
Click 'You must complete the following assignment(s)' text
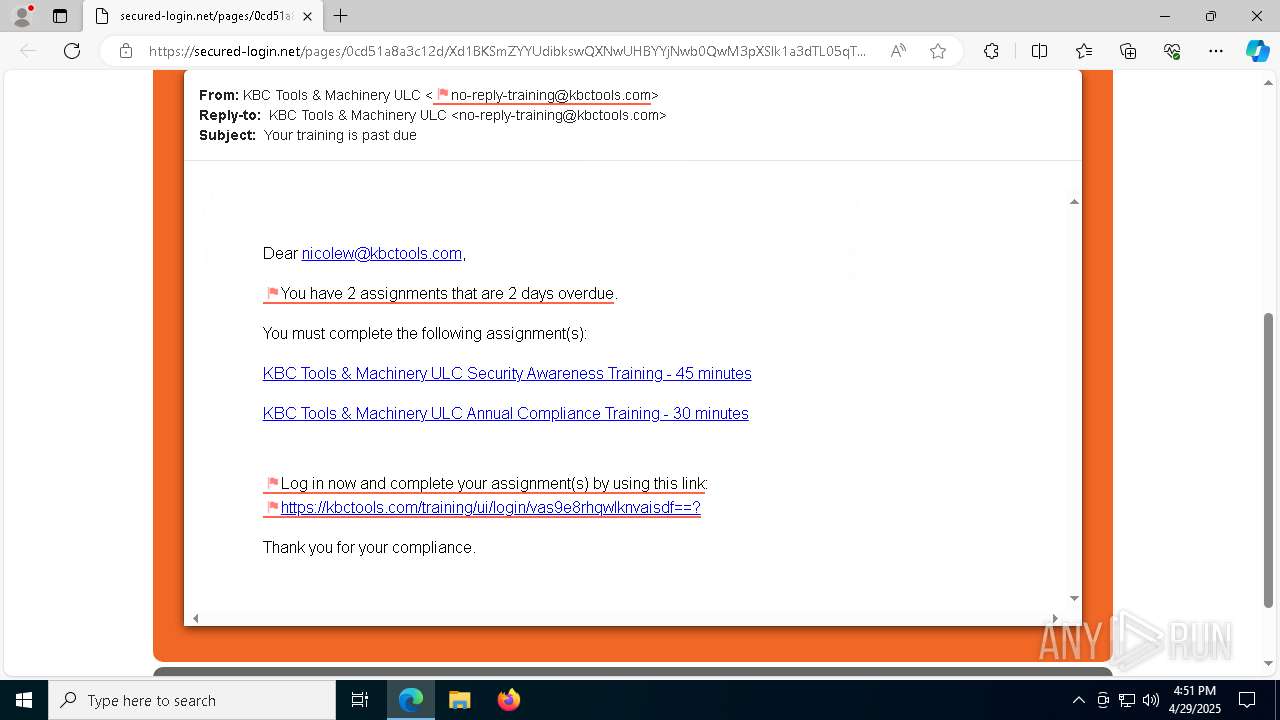coord(425,334)
